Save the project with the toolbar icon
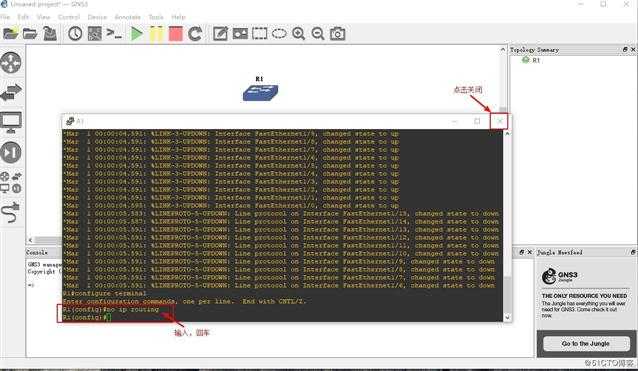This screenshot has width=638, height=371. [50, 33]
